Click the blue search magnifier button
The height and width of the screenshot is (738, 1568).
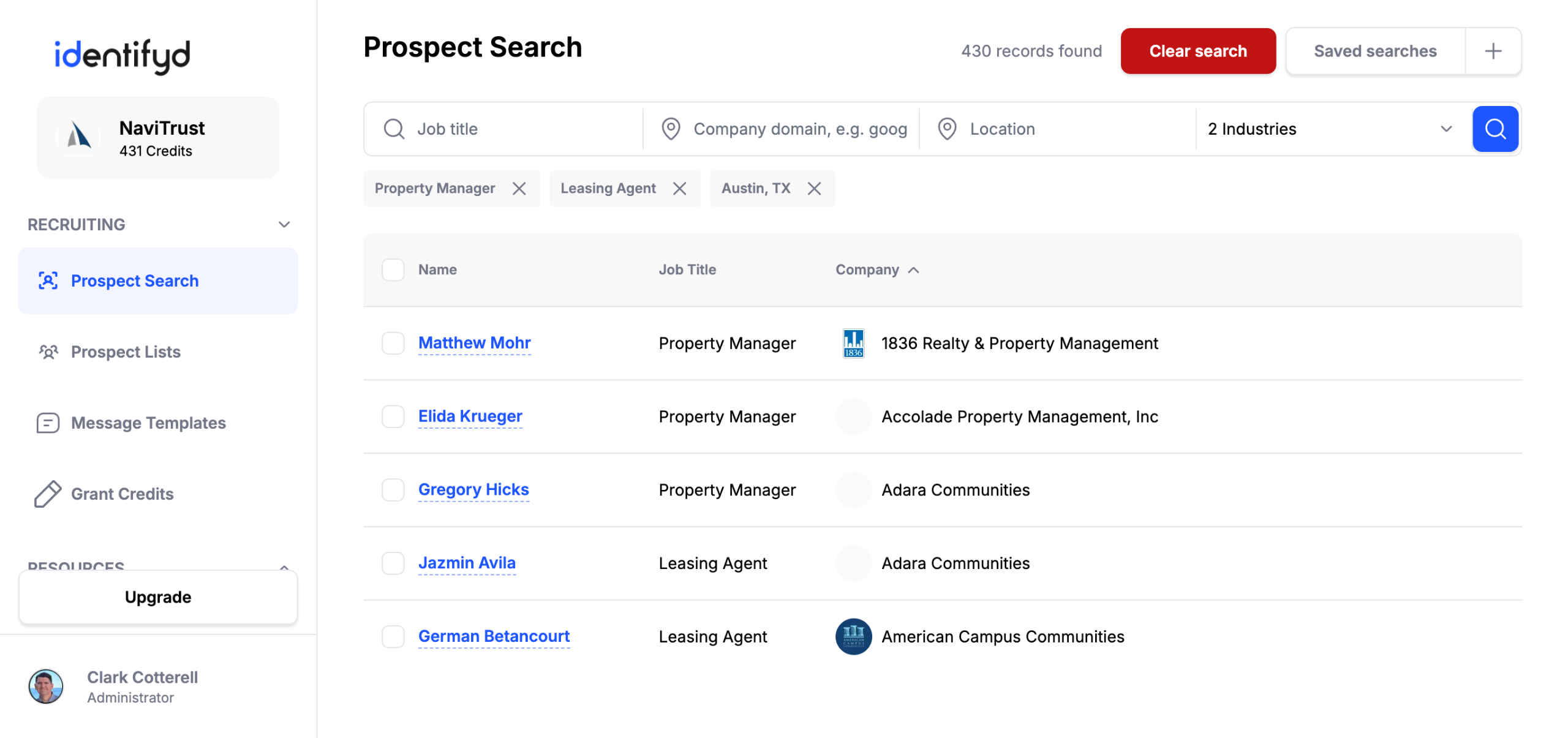tap(1494, 129)
